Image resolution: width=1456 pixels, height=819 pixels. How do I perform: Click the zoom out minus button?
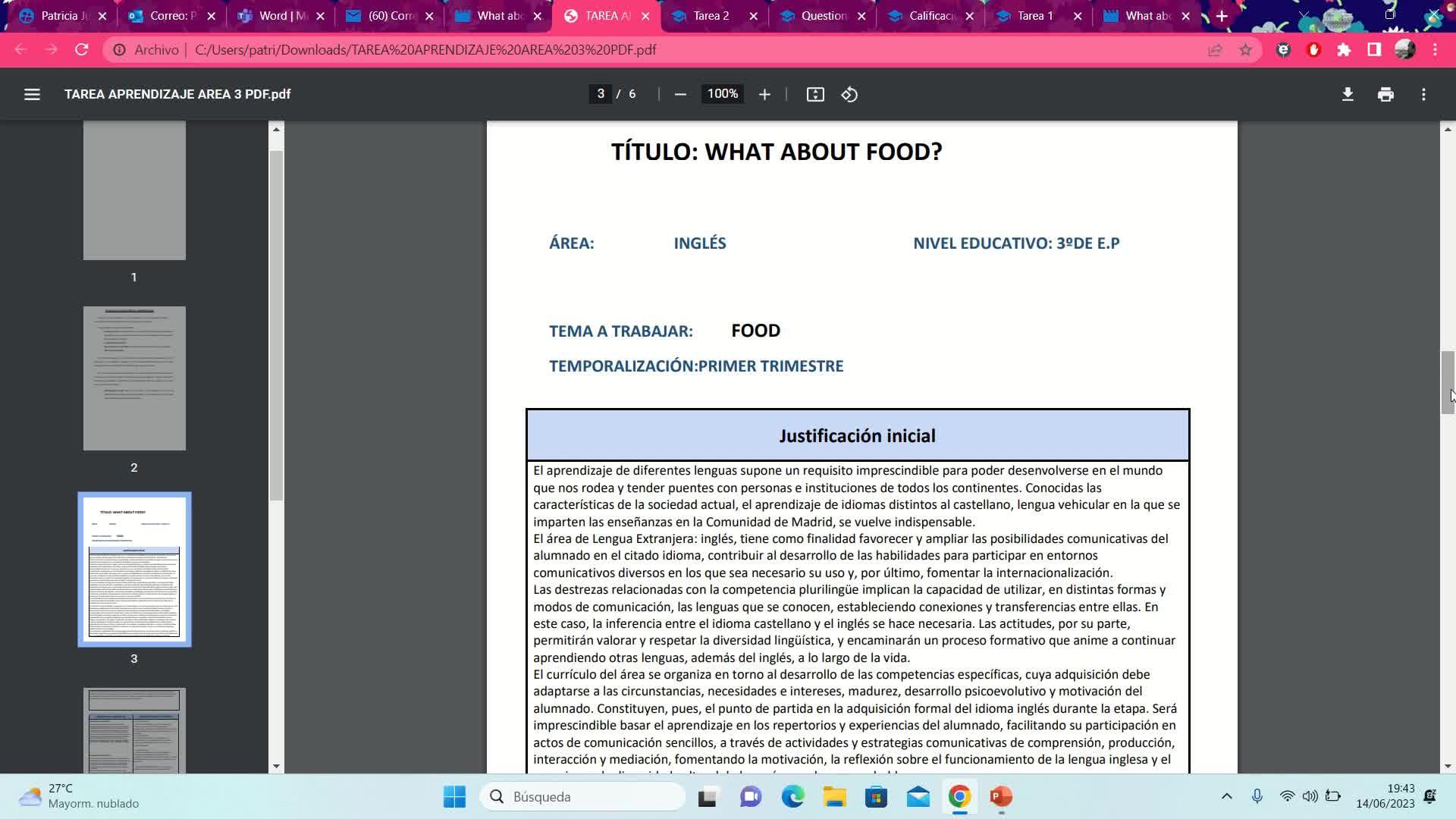pos(680,94)
